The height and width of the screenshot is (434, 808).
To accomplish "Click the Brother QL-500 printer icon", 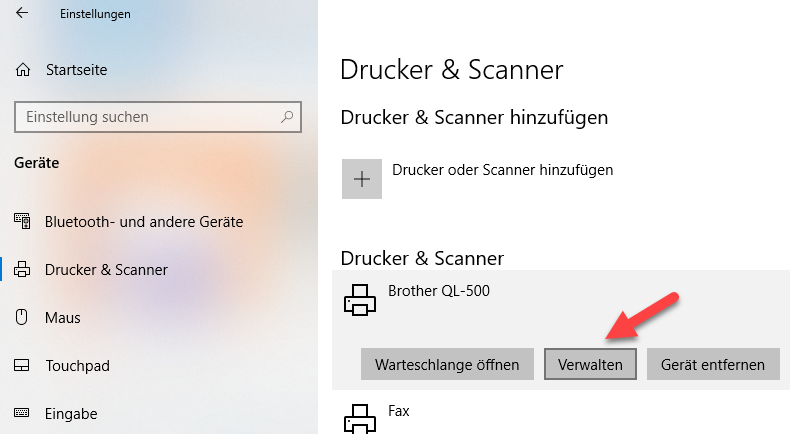I will point(359,299).
